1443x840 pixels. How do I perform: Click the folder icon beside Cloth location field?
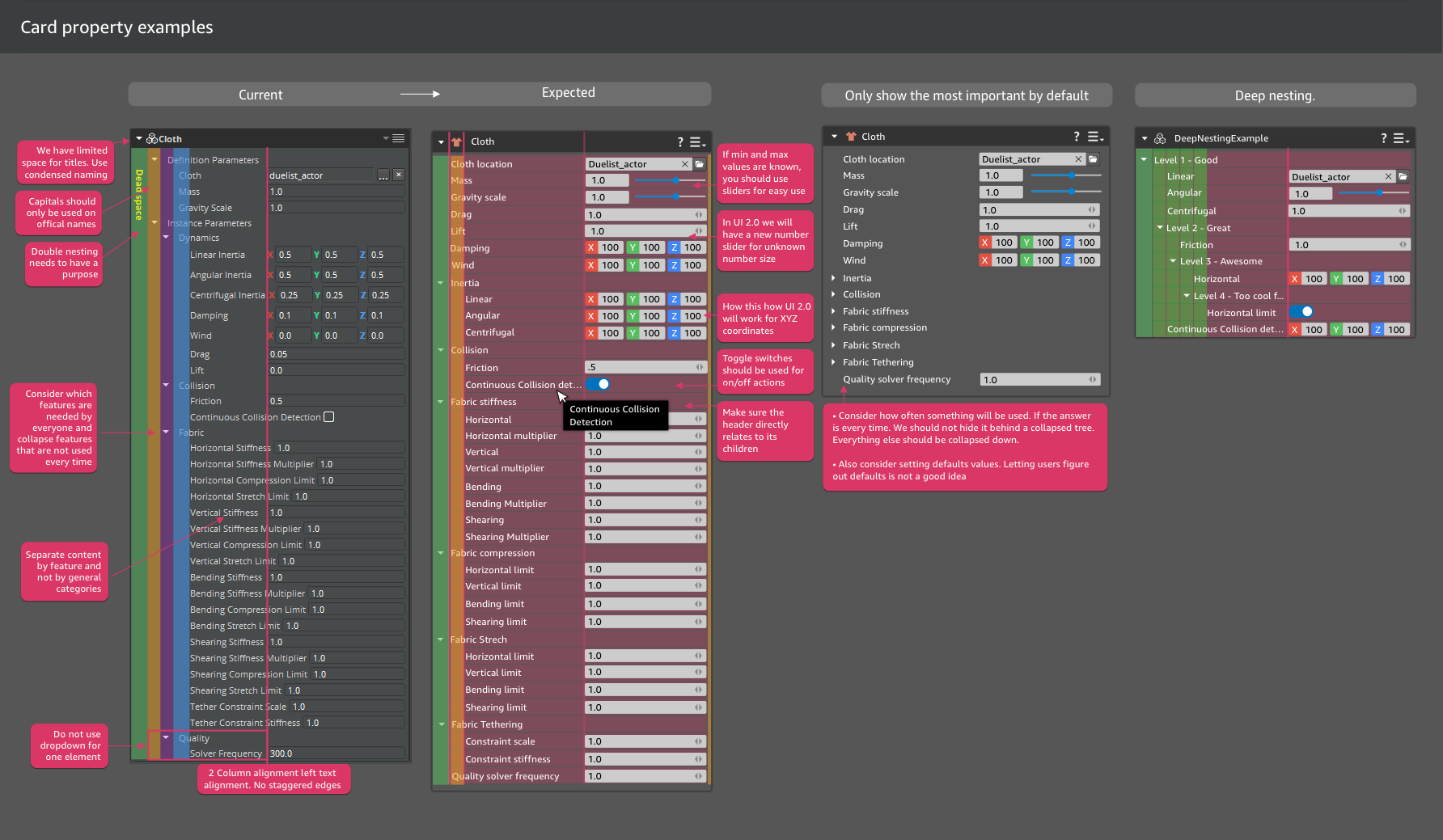(699, 163)
